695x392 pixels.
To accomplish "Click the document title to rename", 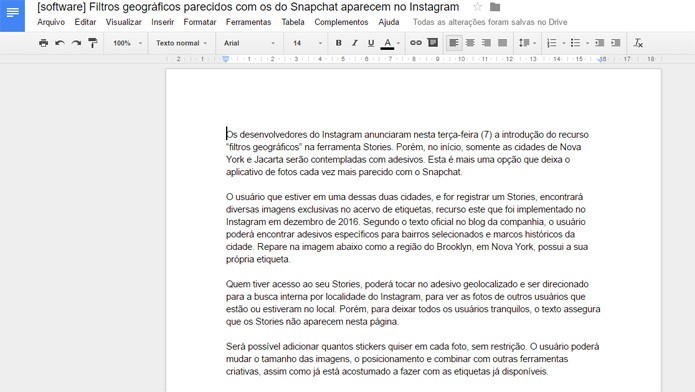I will coord(248,7).
